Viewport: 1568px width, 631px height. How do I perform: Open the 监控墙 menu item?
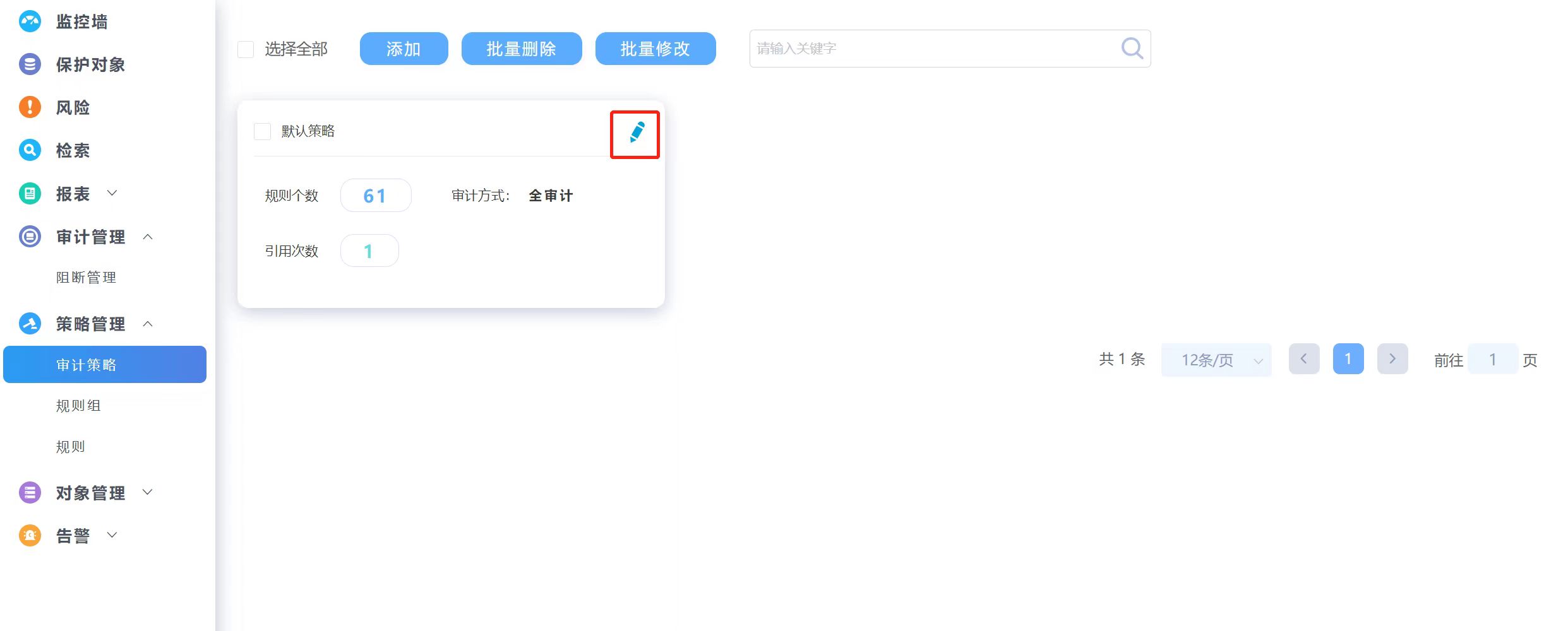81,21
